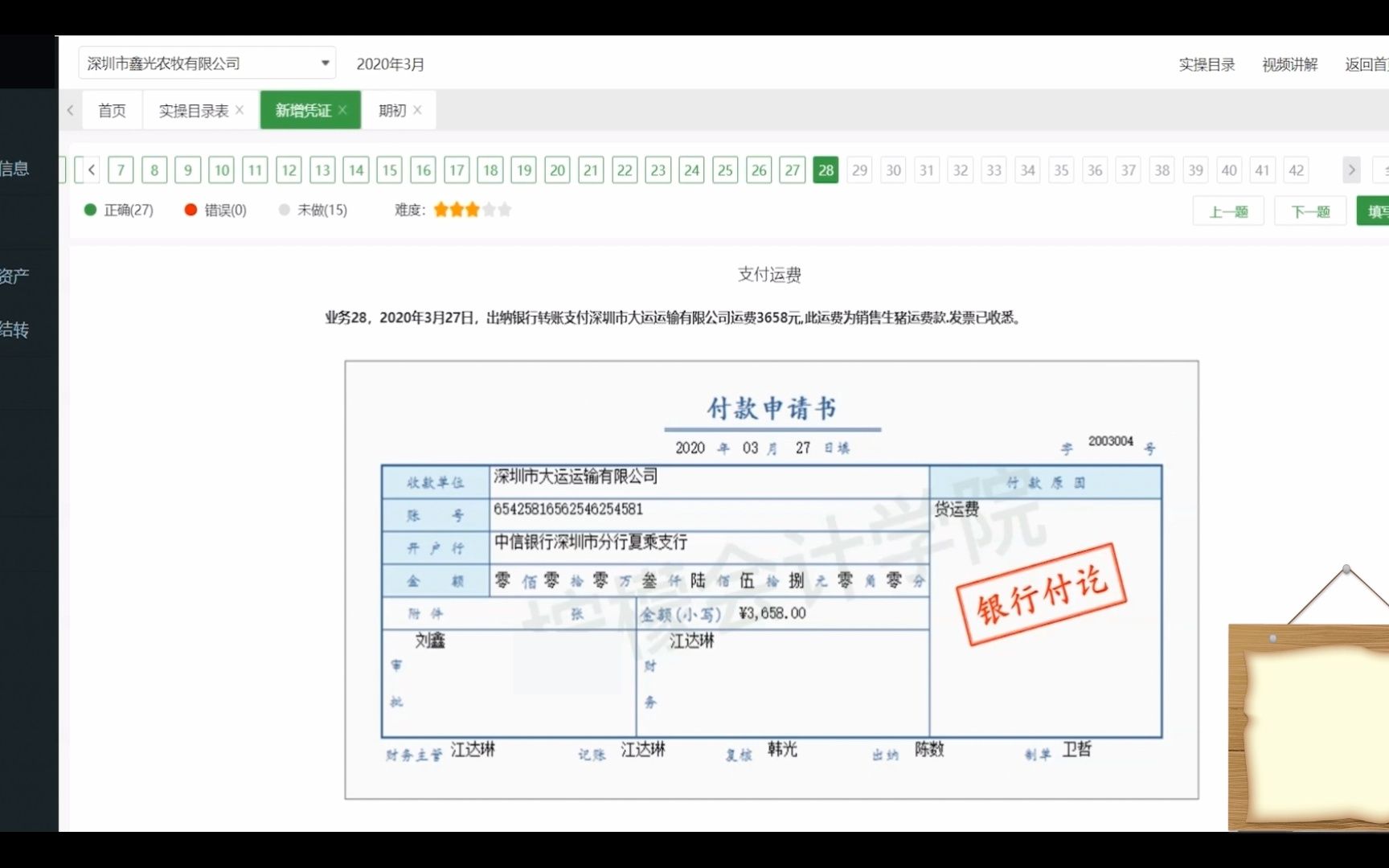Jump to question 13
The image size is (1389, 868).
pos(322,170)
